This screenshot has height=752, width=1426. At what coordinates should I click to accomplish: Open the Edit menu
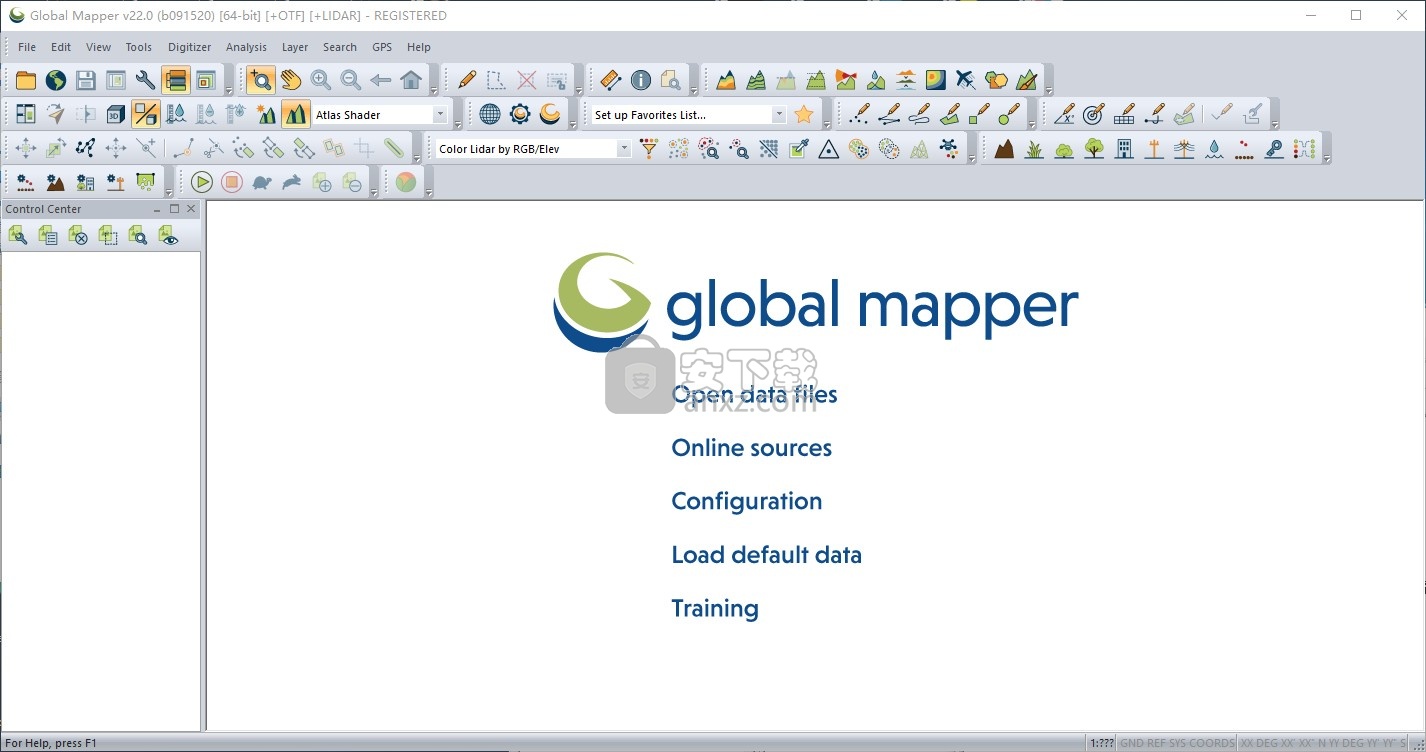click(x=61, y=47)
